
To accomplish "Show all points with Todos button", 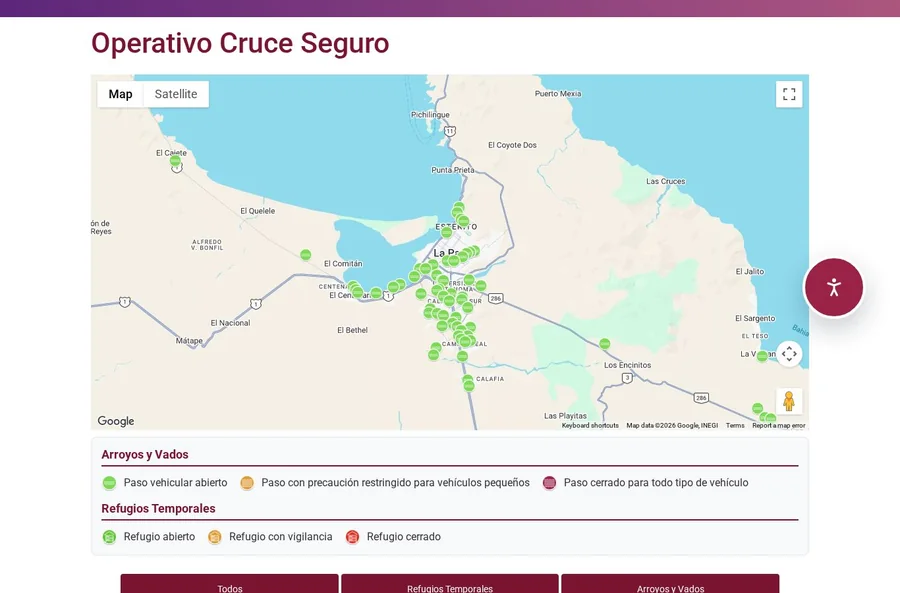I will 230,584.
